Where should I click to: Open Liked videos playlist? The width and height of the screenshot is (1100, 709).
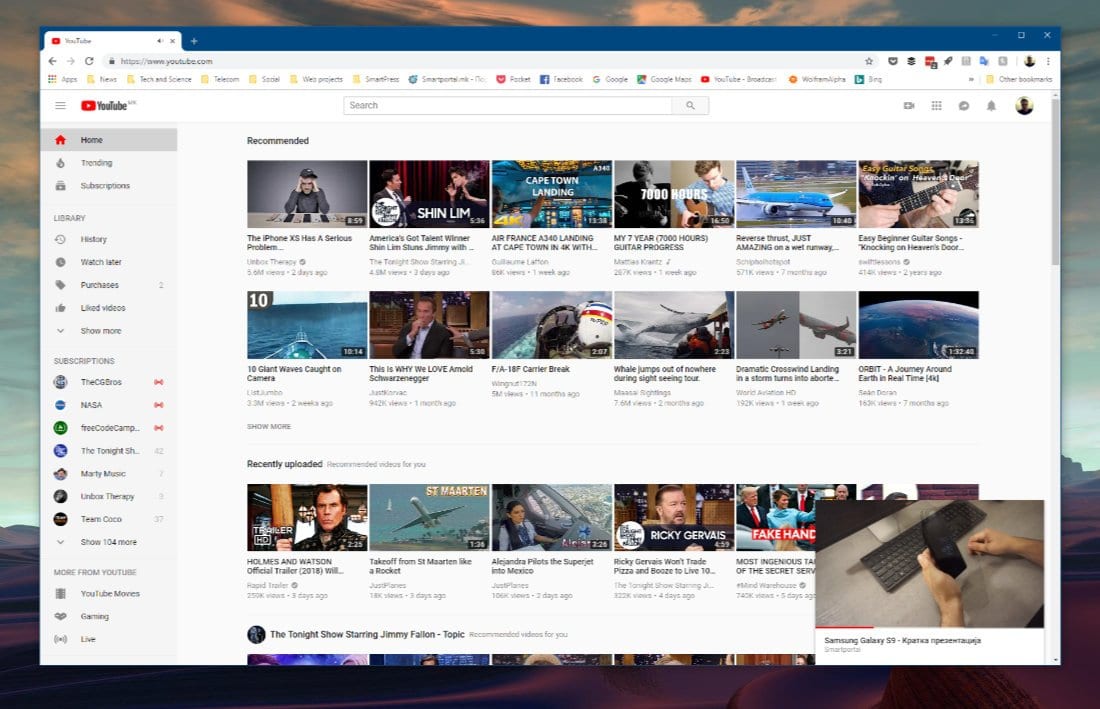click(x=109, y=308)
